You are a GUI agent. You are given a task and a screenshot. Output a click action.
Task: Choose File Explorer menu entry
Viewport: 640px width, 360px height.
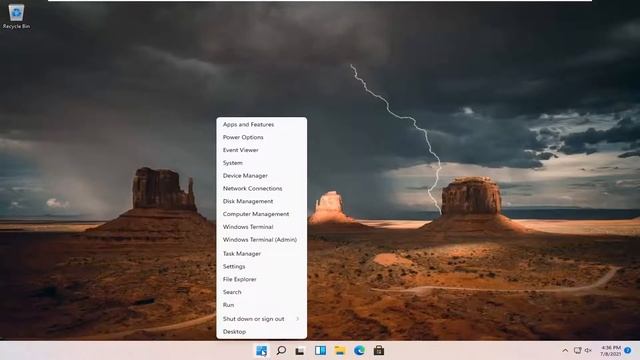[x=262, y=279]
